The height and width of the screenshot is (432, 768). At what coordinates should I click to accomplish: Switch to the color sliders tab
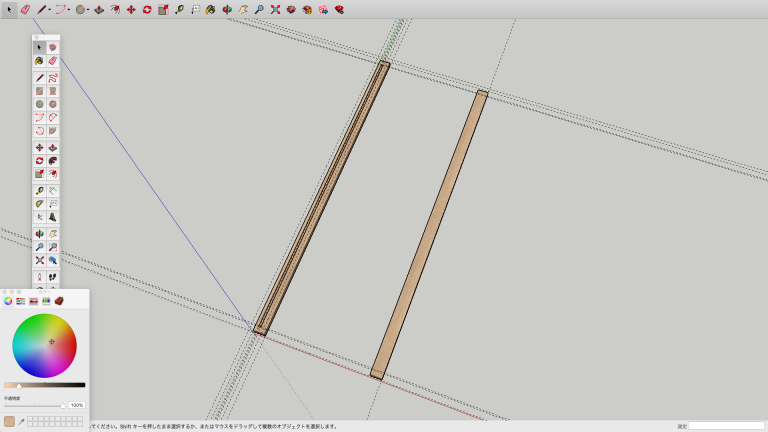coord(20,301)
